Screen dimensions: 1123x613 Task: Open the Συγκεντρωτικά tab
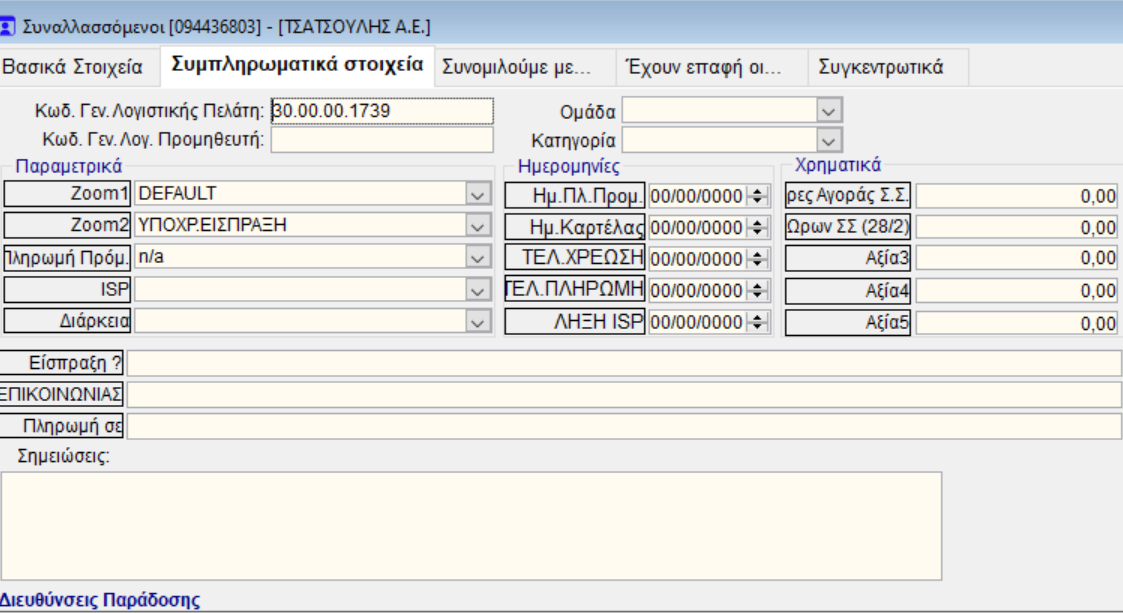[880, 68]
